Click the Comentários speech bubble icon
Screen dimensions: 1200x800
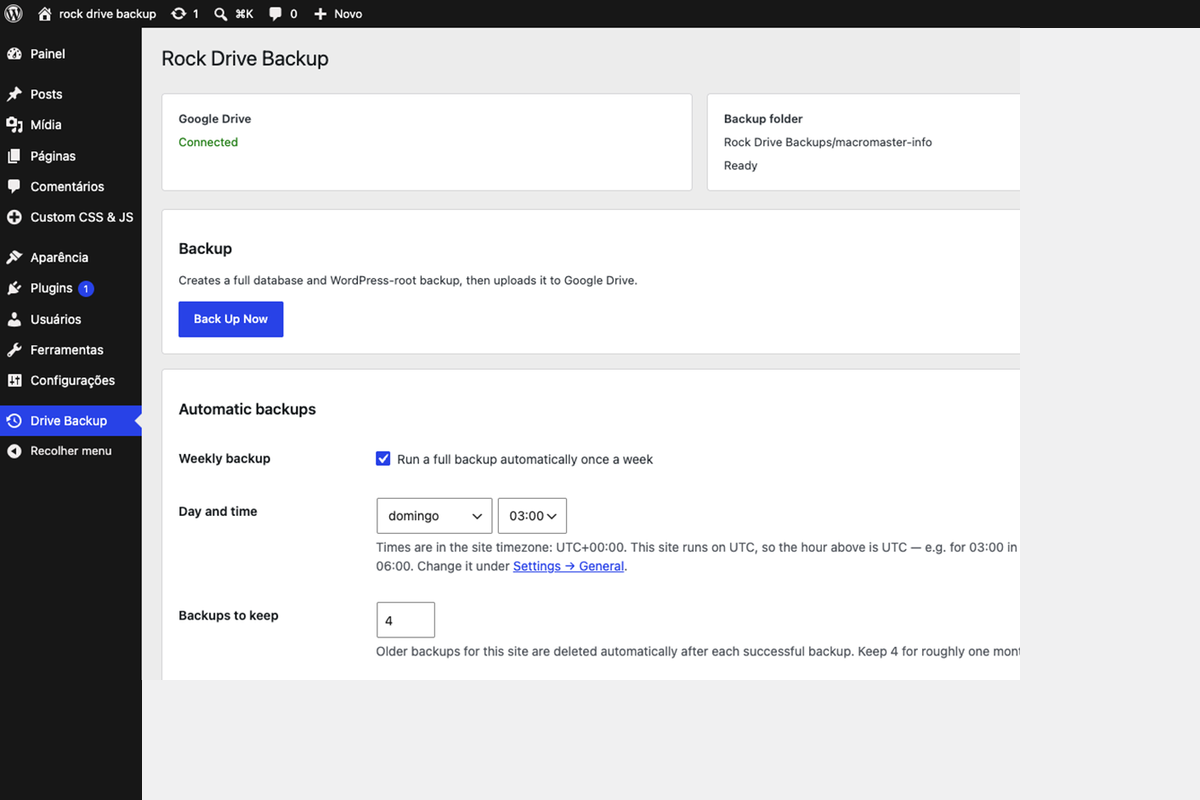[x=14, y=186]
